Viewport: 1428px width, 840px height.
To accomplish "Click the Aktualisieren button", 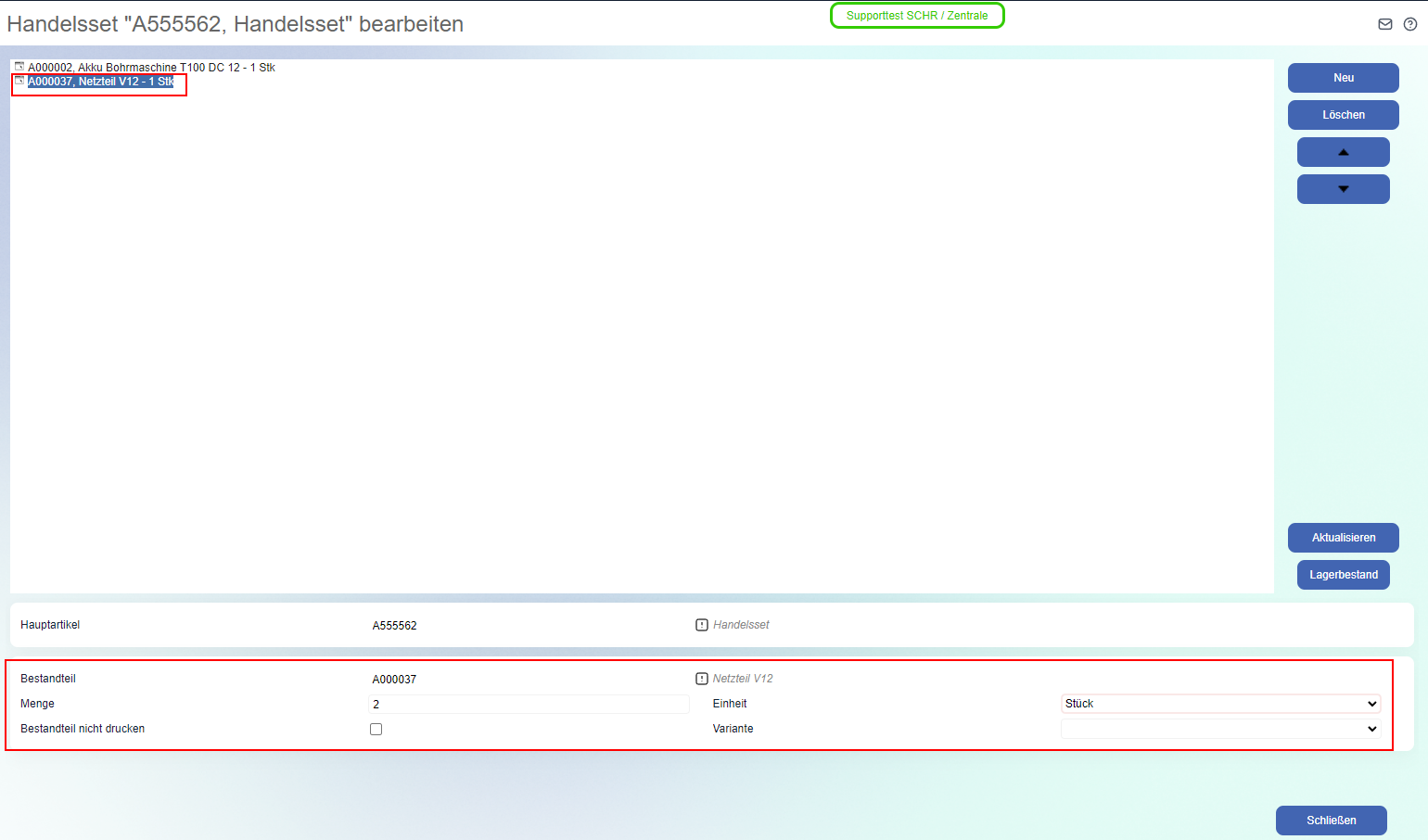I will [x=1344, y=538].
